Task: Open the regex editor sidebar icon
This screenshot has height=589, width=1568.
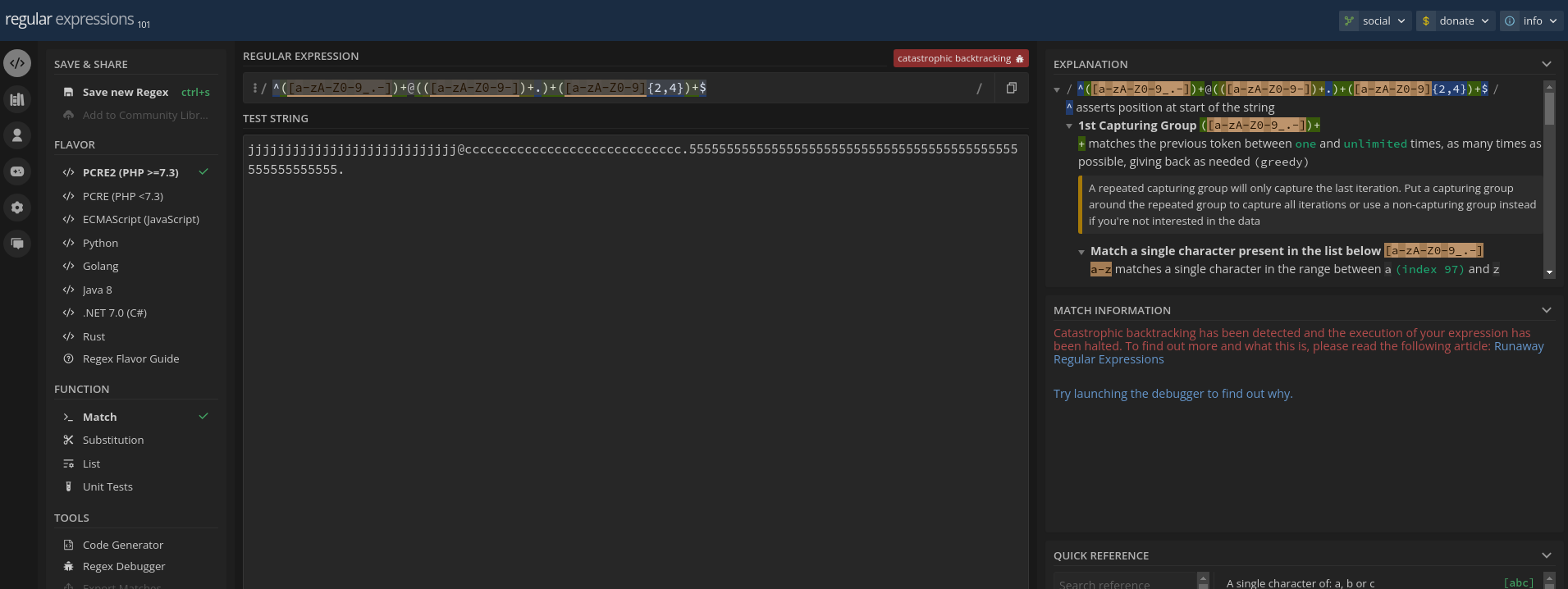Action: point(17,63)
